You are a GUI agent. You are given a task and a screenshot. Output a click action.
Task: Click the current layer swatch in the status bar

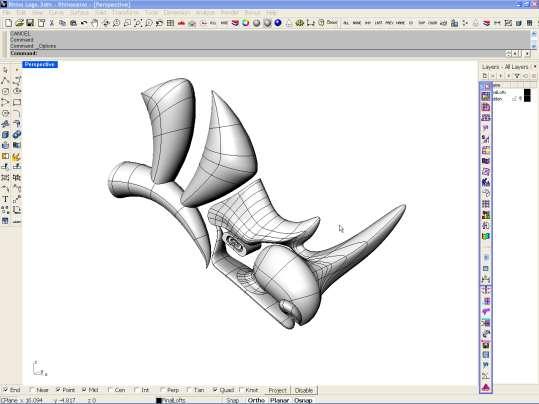(159, 401)
